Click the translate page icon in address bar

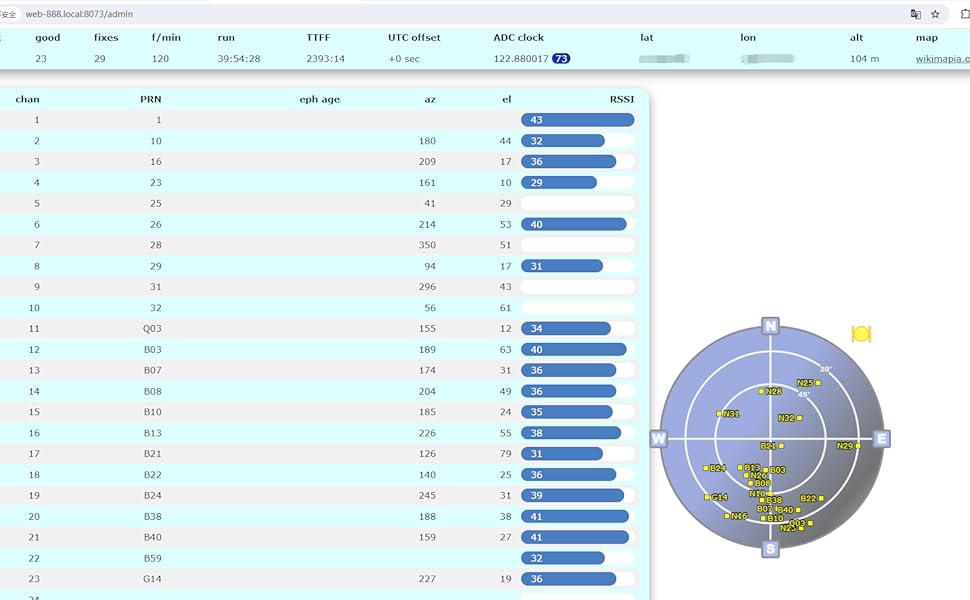[915, 14]
